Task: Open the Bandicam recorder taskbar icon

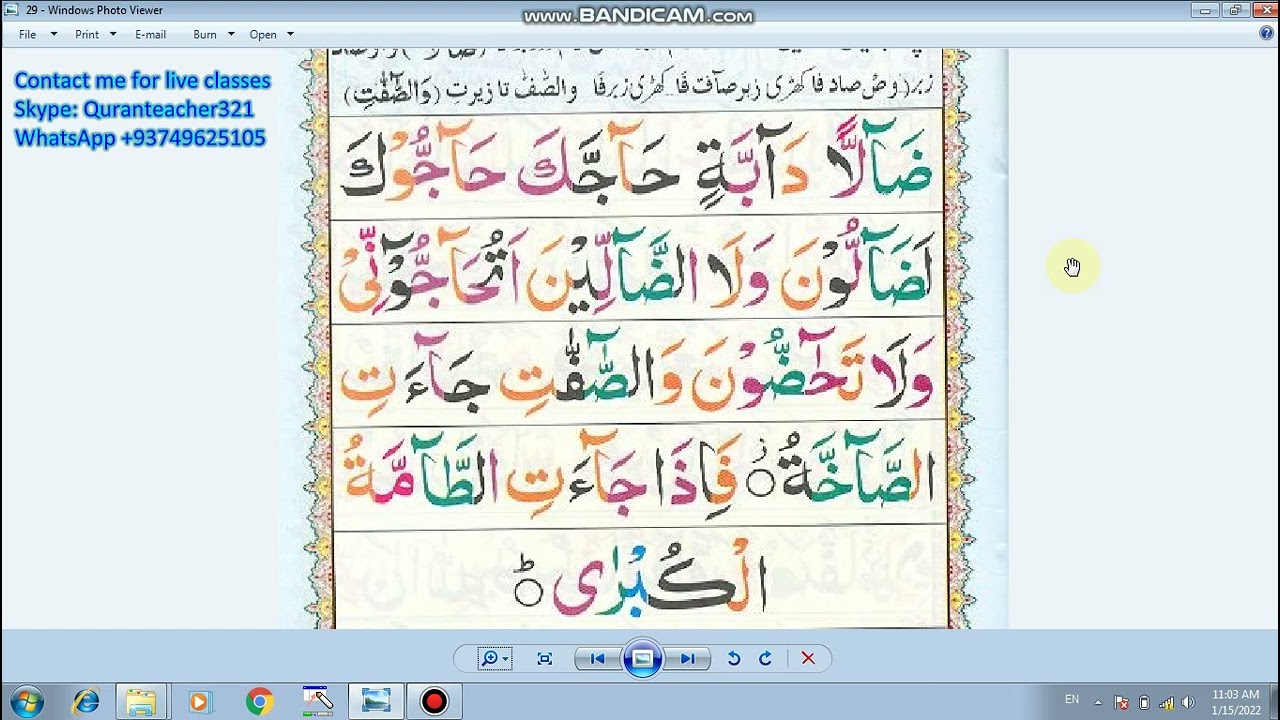Action: pyautogui.click(x=434, y=702)
